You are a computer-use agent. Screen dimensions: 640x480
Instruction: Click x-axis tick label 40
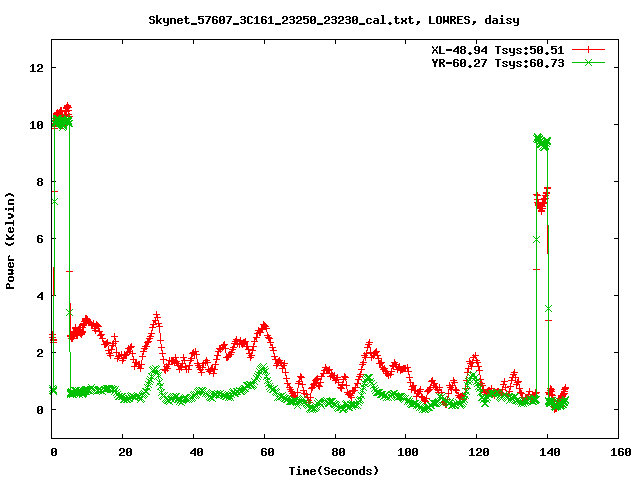[196, 452]
